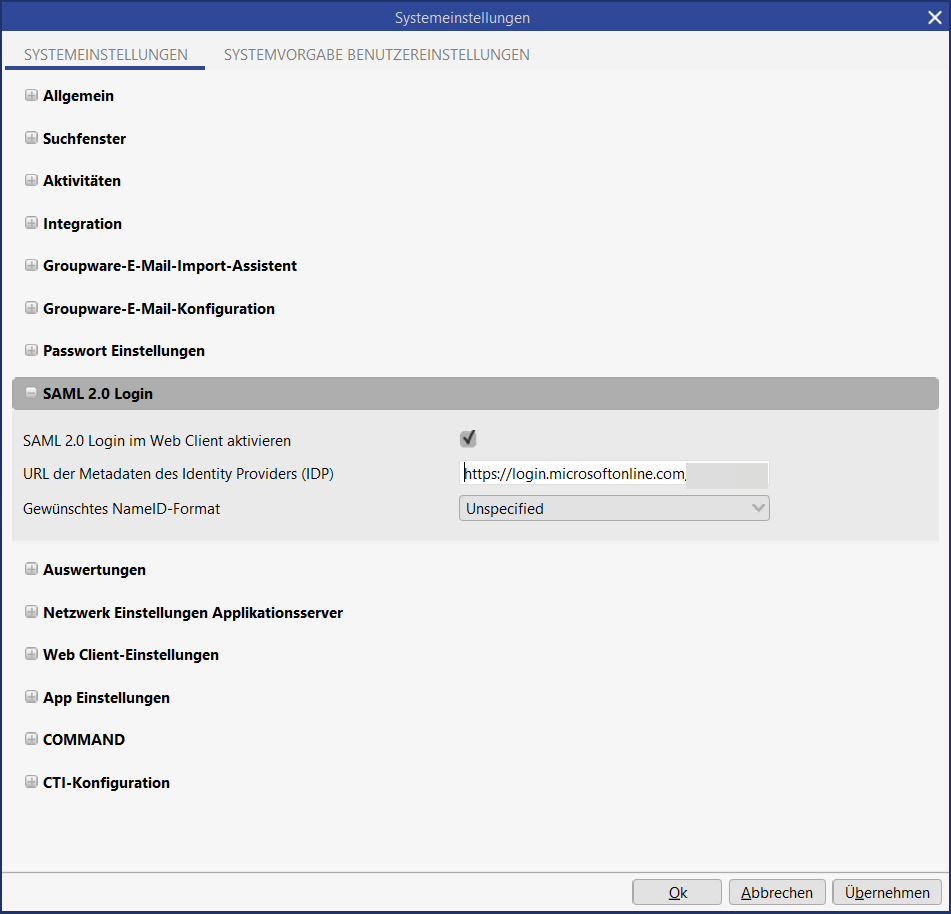Click the plus icon beside Passwort Einstellungen
Viewport: 951px width, 914px height.
pos(31,351)
